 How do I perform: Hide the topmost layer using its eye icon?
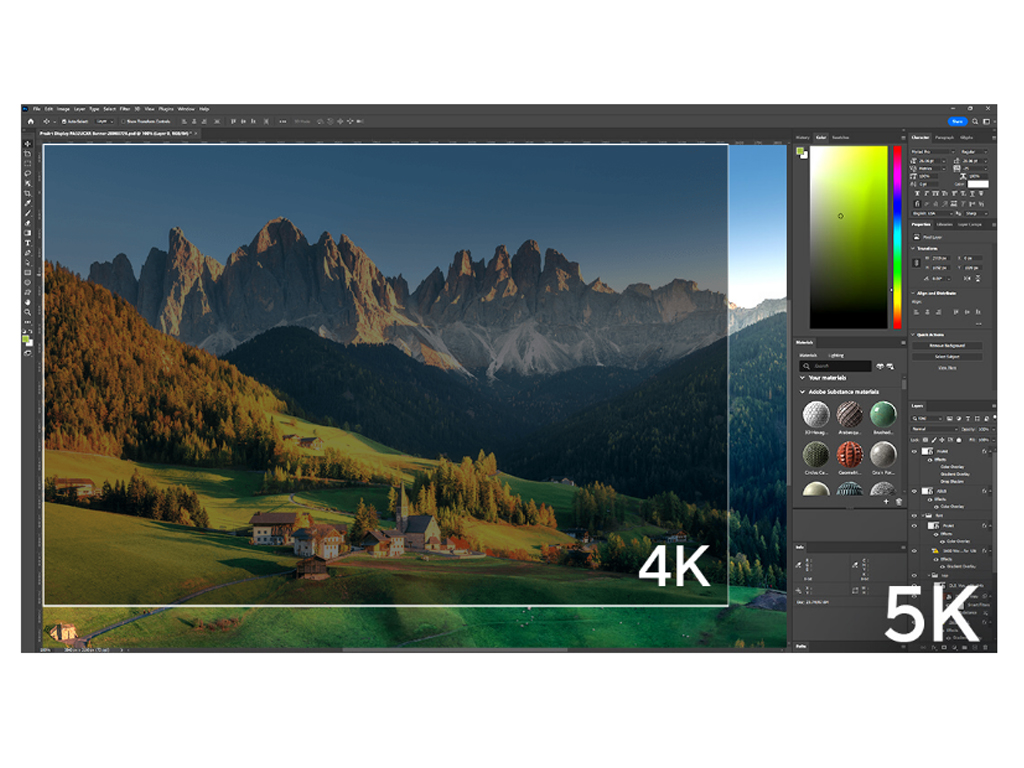(914, 452)
